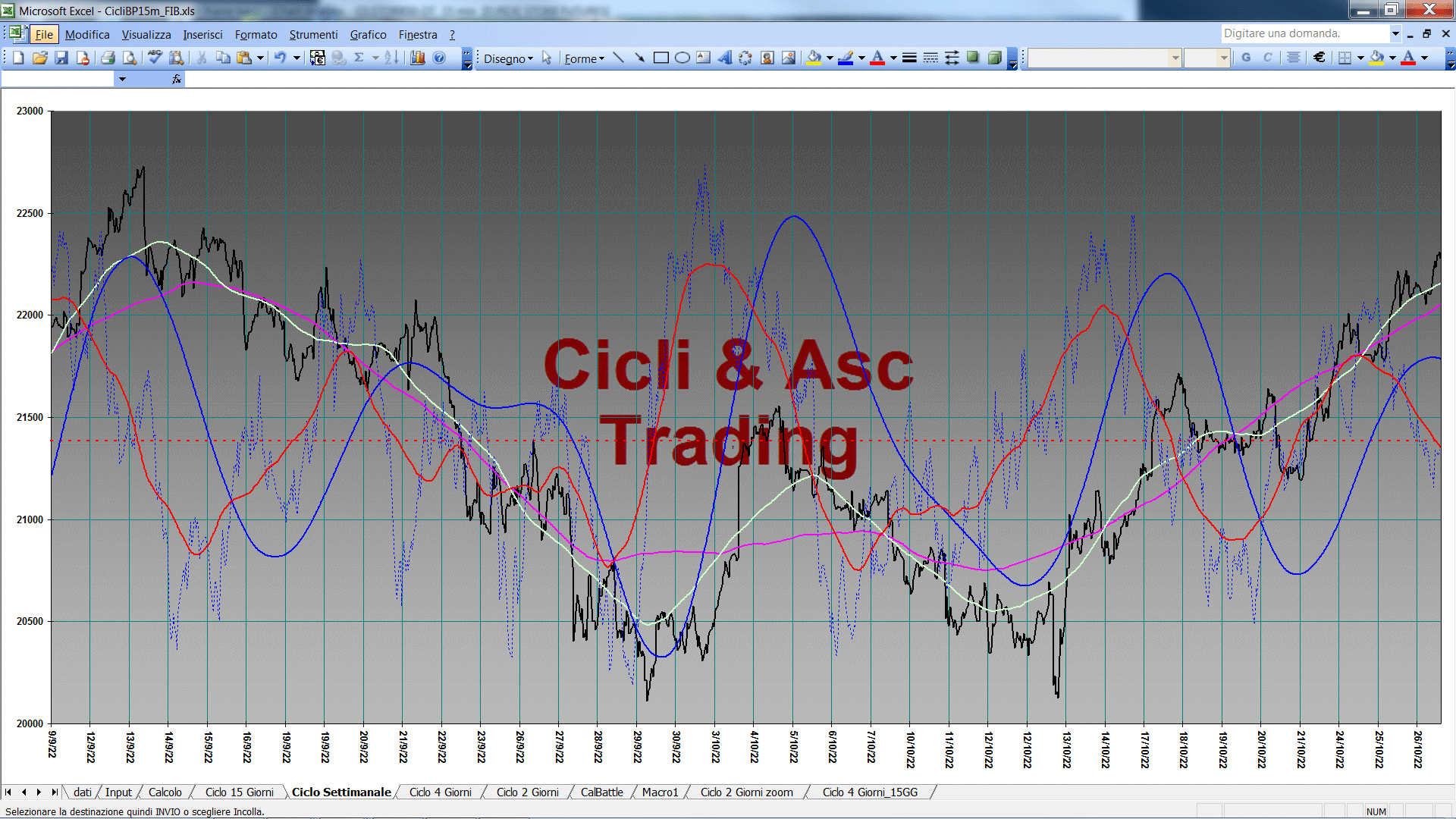The width and height of the screenshot is (1456, 819).
Task: Select the Oval drawing tool
Action: [x=682, y=58]
